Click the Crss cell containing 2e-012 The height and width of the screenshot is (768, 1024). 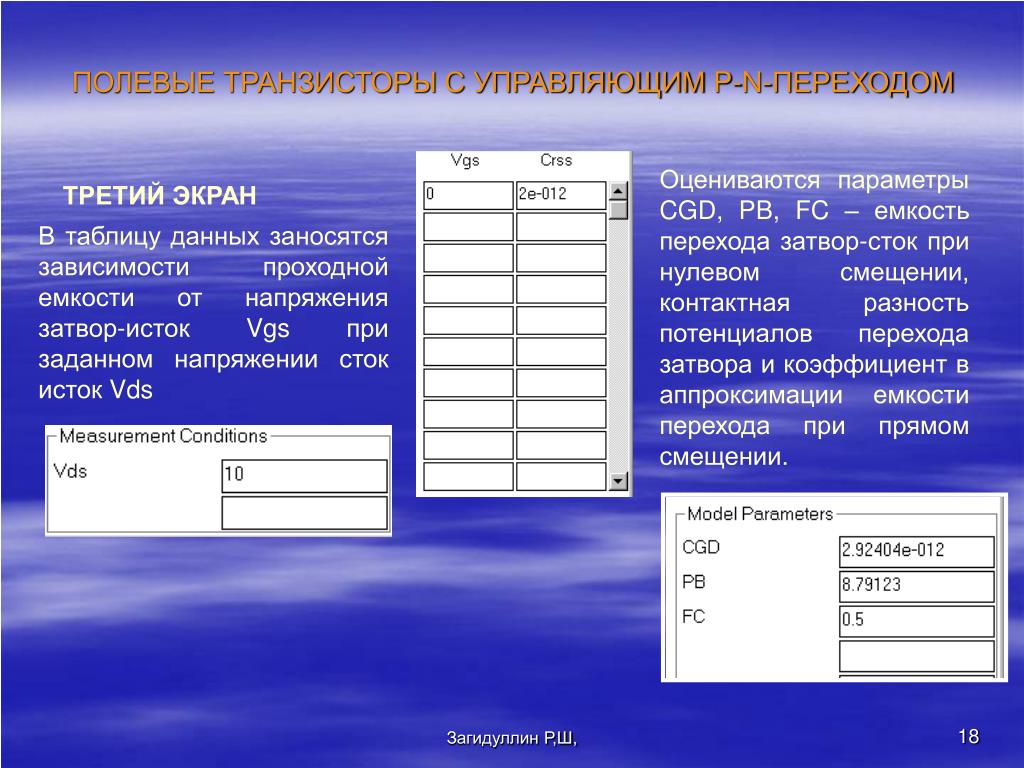(561, 195)
